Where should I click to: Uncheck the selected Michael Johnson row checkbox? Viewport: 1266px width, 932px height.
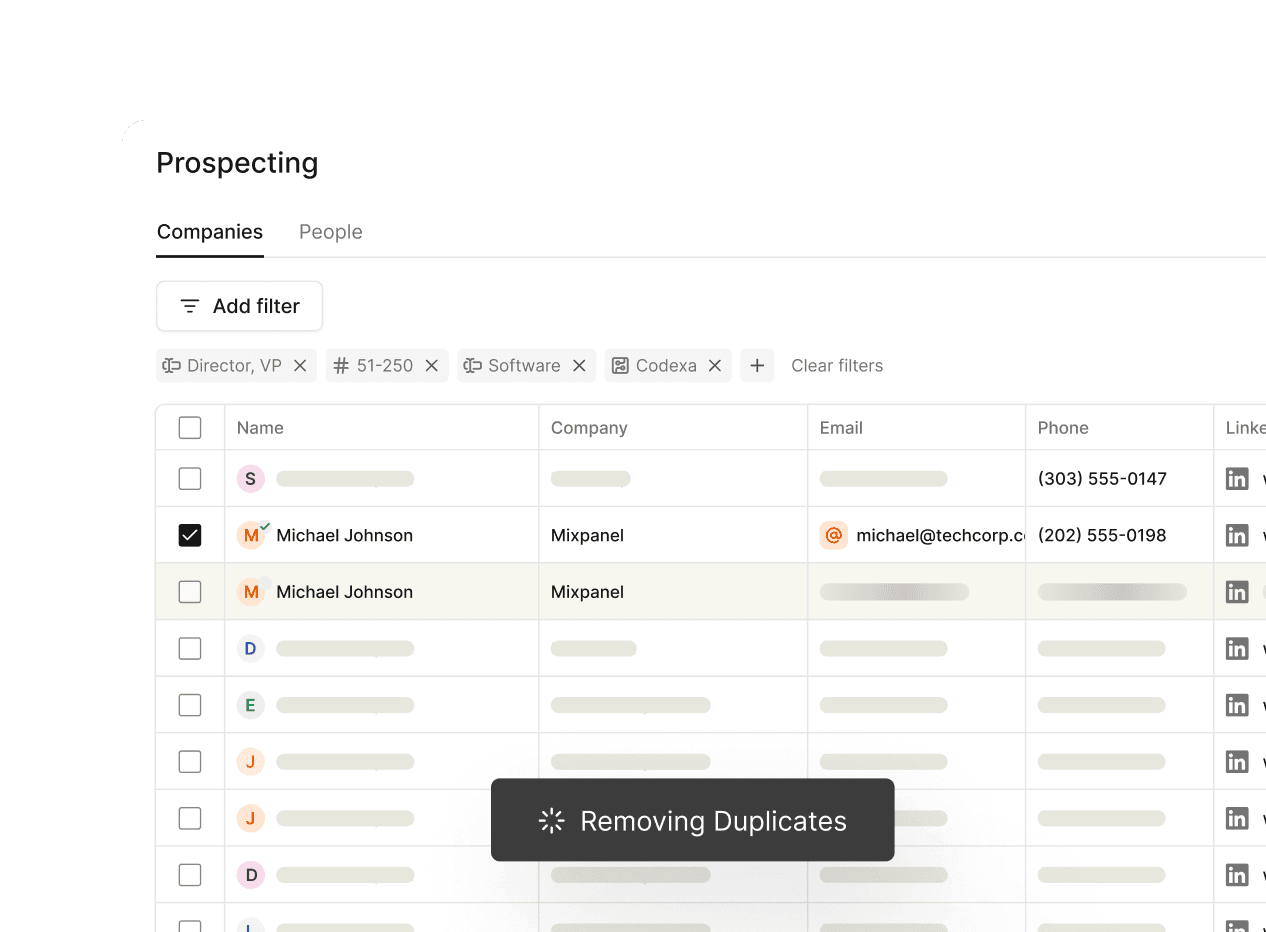click(x=190, y=535)
